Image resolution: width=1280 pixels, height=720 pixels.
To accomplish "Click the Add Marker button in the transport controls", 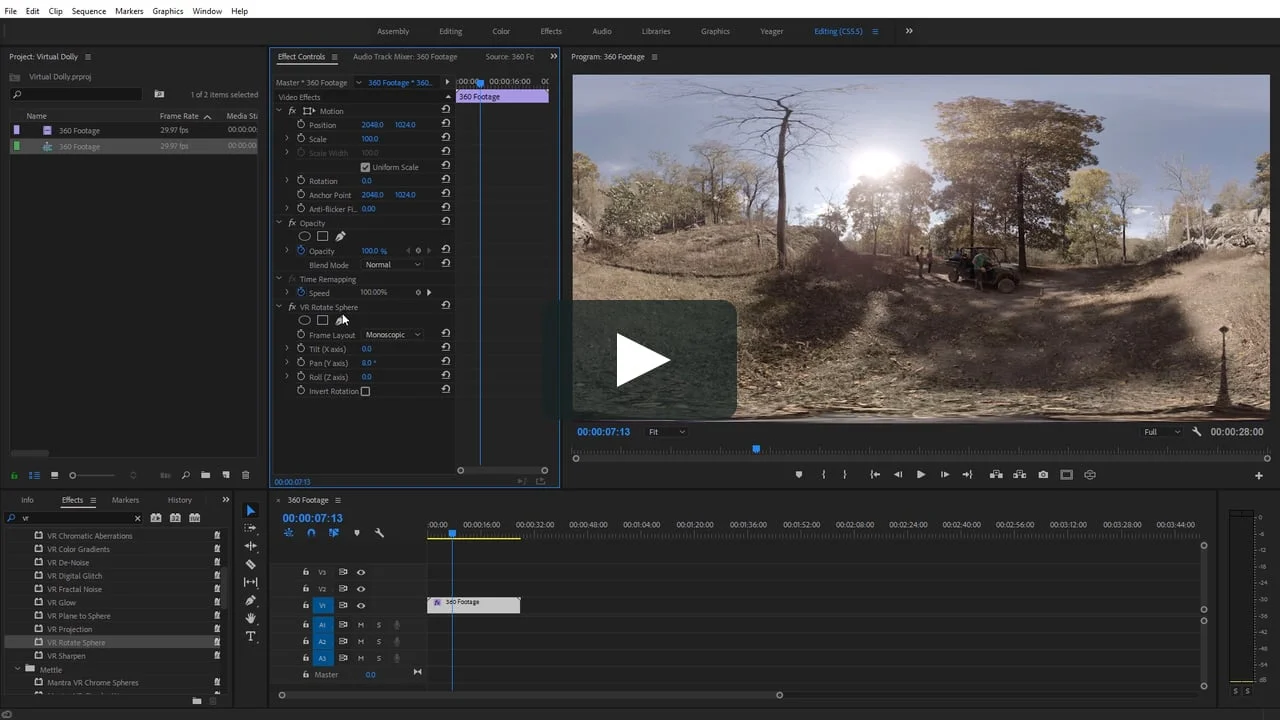I will click(x=799, y=474).
